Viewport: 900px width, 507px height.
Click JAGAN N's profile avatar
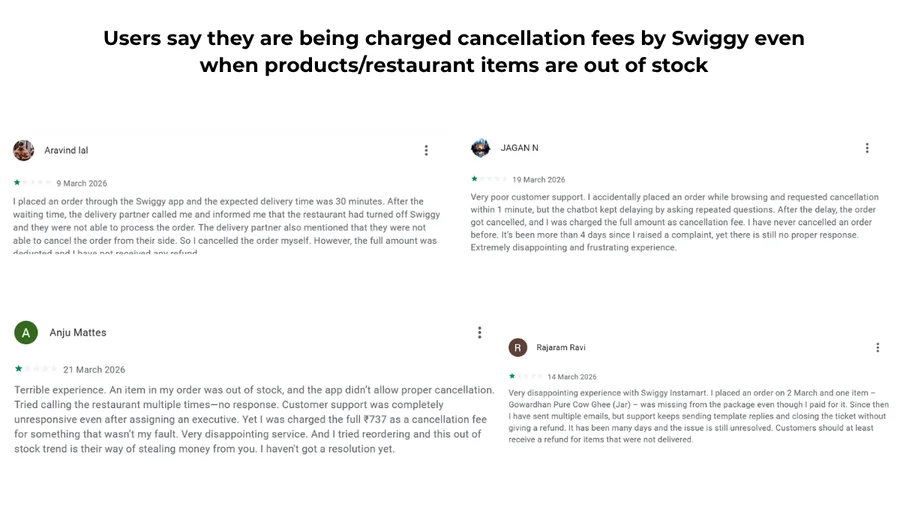coord(481,148)
